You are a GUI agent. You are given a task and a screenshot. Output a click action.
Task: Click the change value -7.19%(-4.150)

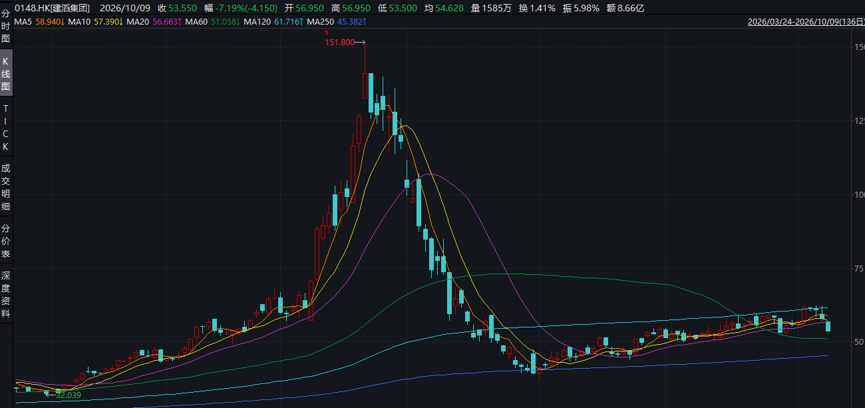coord(245,8)
